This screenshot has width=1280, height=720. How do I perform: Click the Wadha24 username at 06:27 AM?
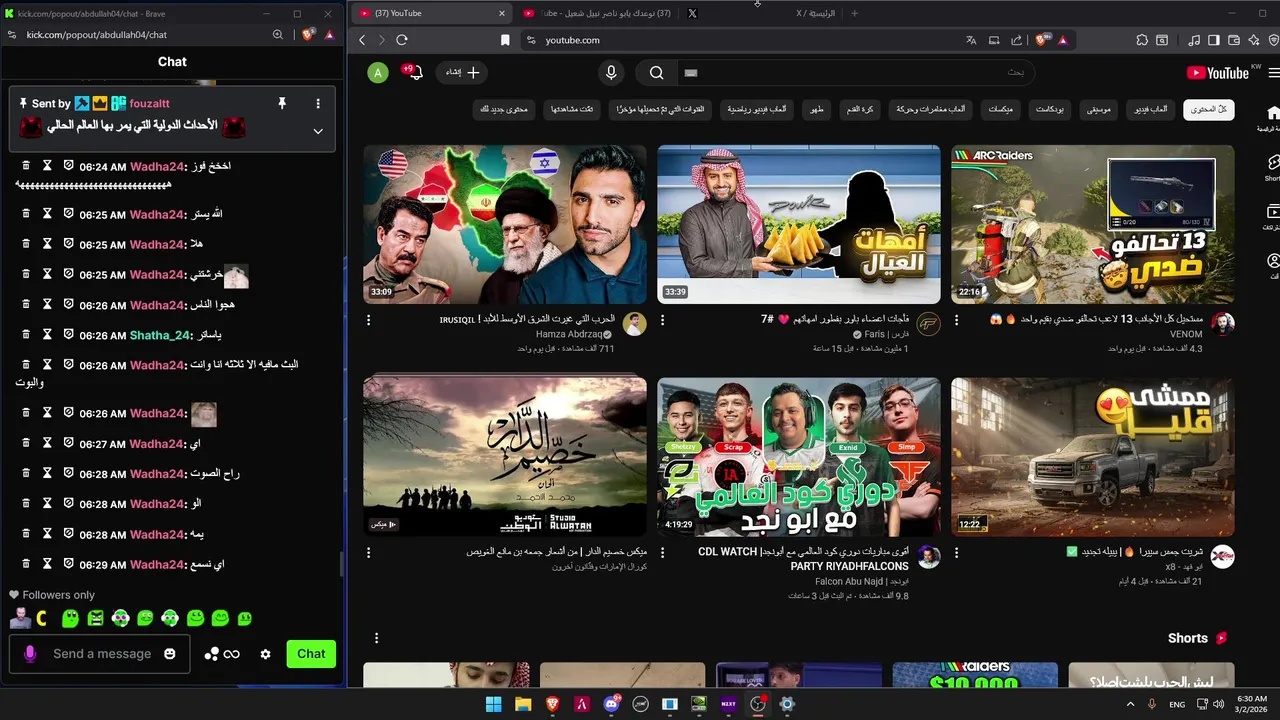(x=157, y=444)
